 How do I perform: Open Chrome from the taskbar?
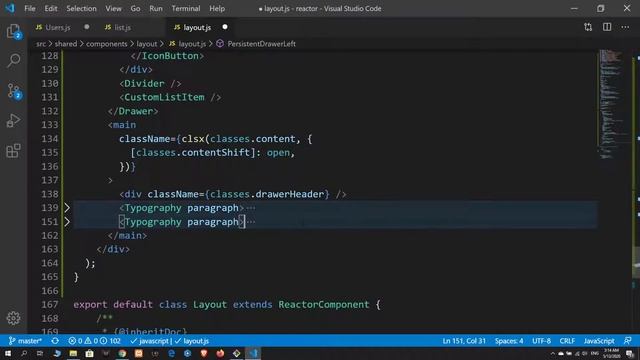122,353
